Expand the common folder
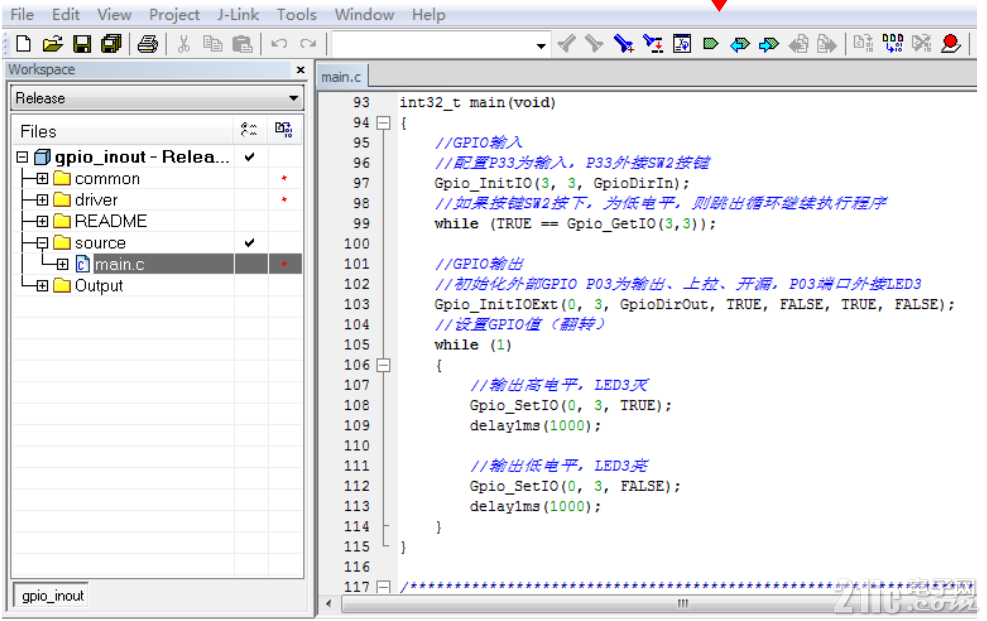The width and height of the screenshot is (987, 621). [x=42, y=179]
